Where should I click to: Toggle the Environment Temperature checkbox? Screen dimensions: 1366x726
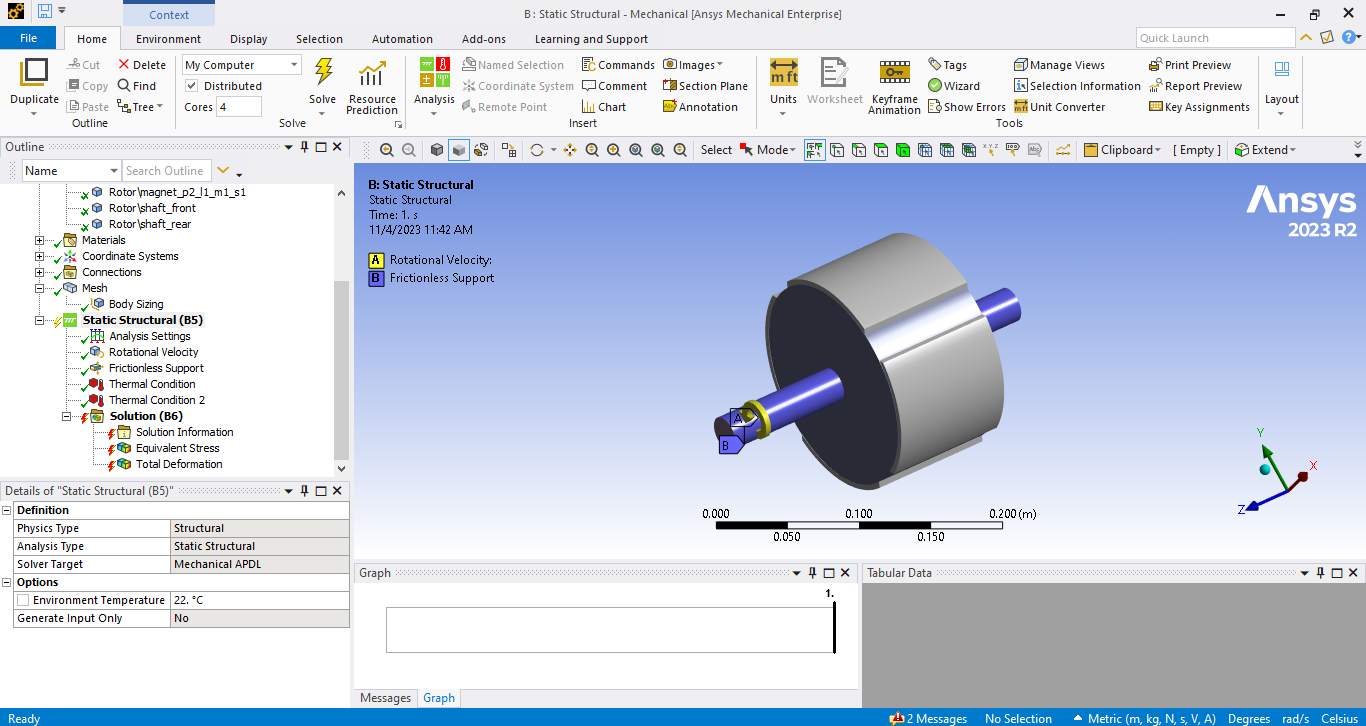pyautogui.click(x=23, y=600)
